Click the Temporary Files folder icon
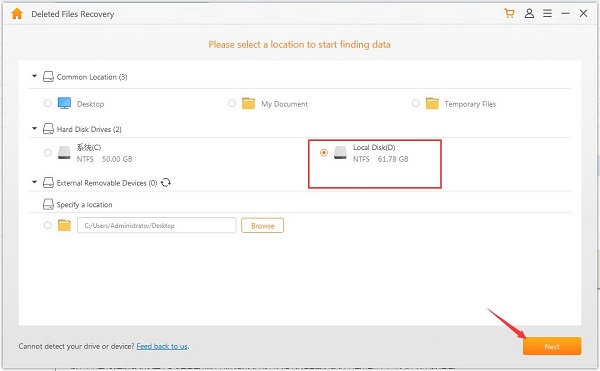The width and height of the screenshot is (600, 371). tap(432, 103)
